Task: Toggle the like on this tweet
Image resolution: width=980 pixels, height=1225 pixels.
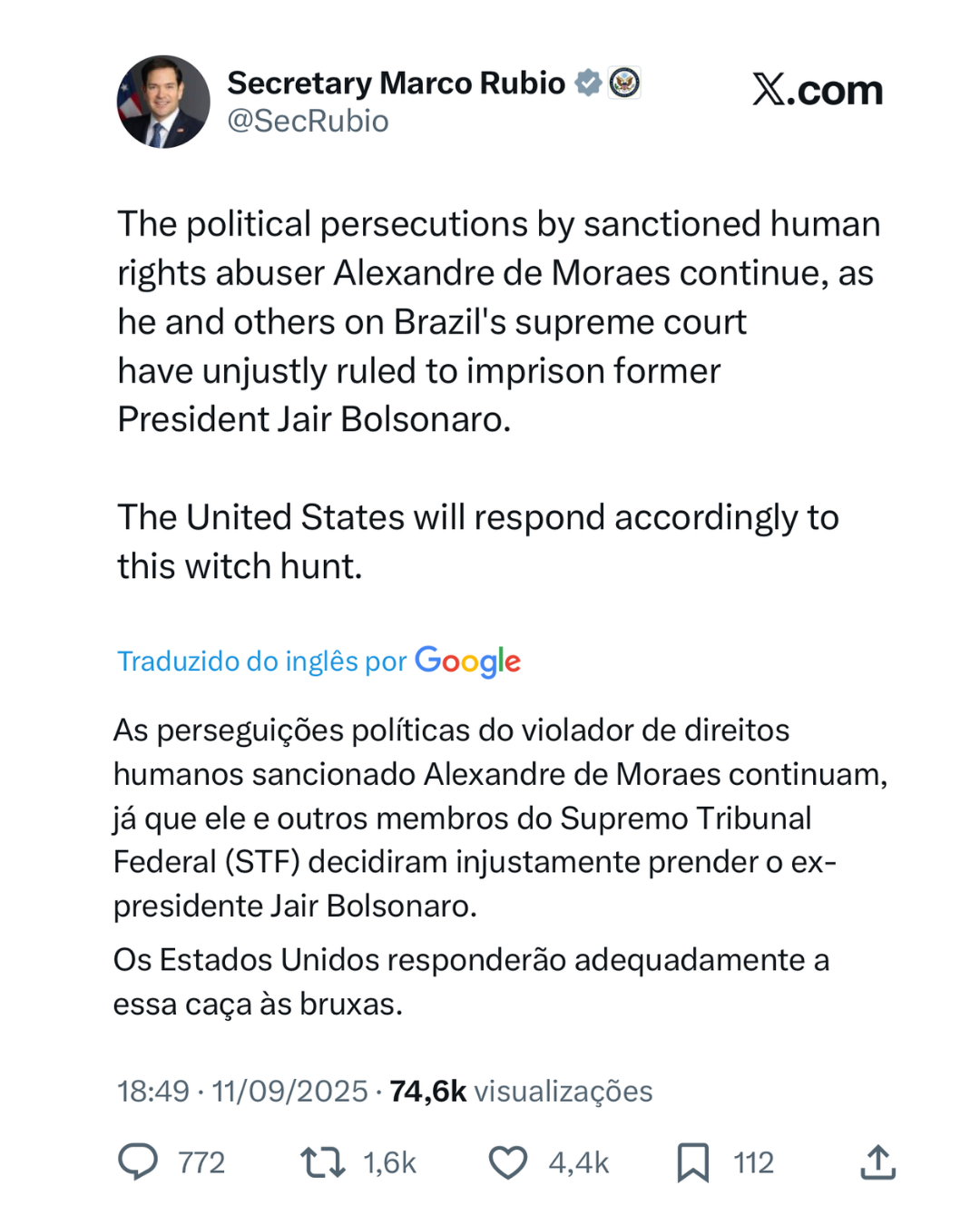Action: pos(510,1162)
